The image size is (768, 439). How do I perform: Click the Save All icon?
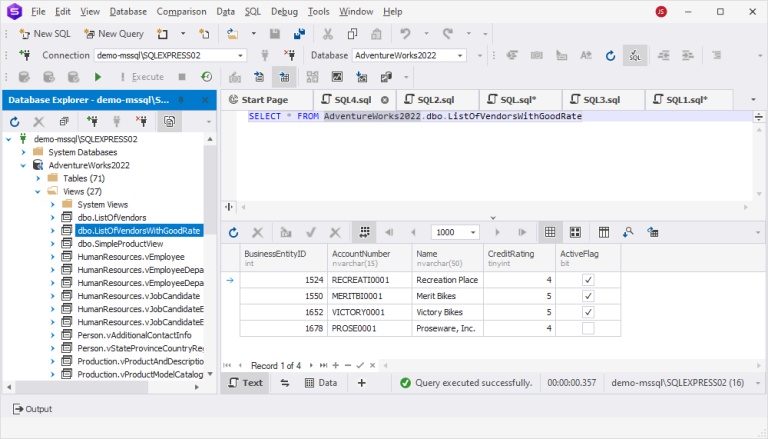click(x=299, y=34)
